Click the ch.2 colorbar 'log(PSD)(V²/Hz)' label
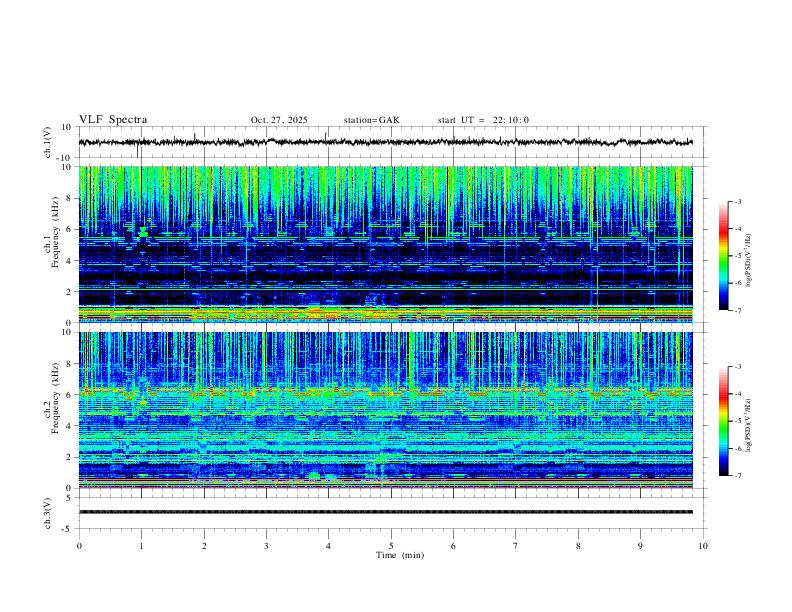The width and height of the screenshot is (792, 612). click(749, 425)
